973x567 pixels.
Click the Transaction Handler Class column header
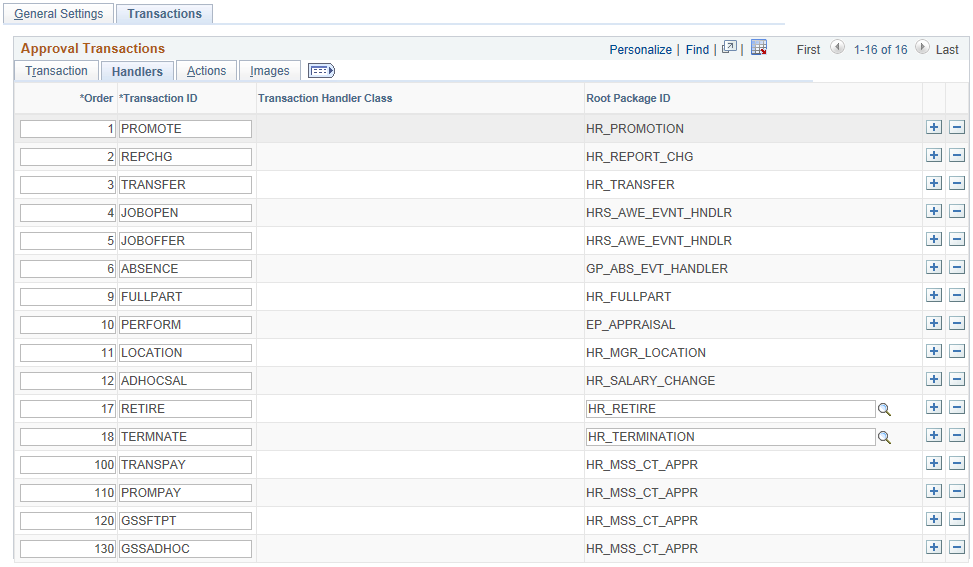point(325,98)
